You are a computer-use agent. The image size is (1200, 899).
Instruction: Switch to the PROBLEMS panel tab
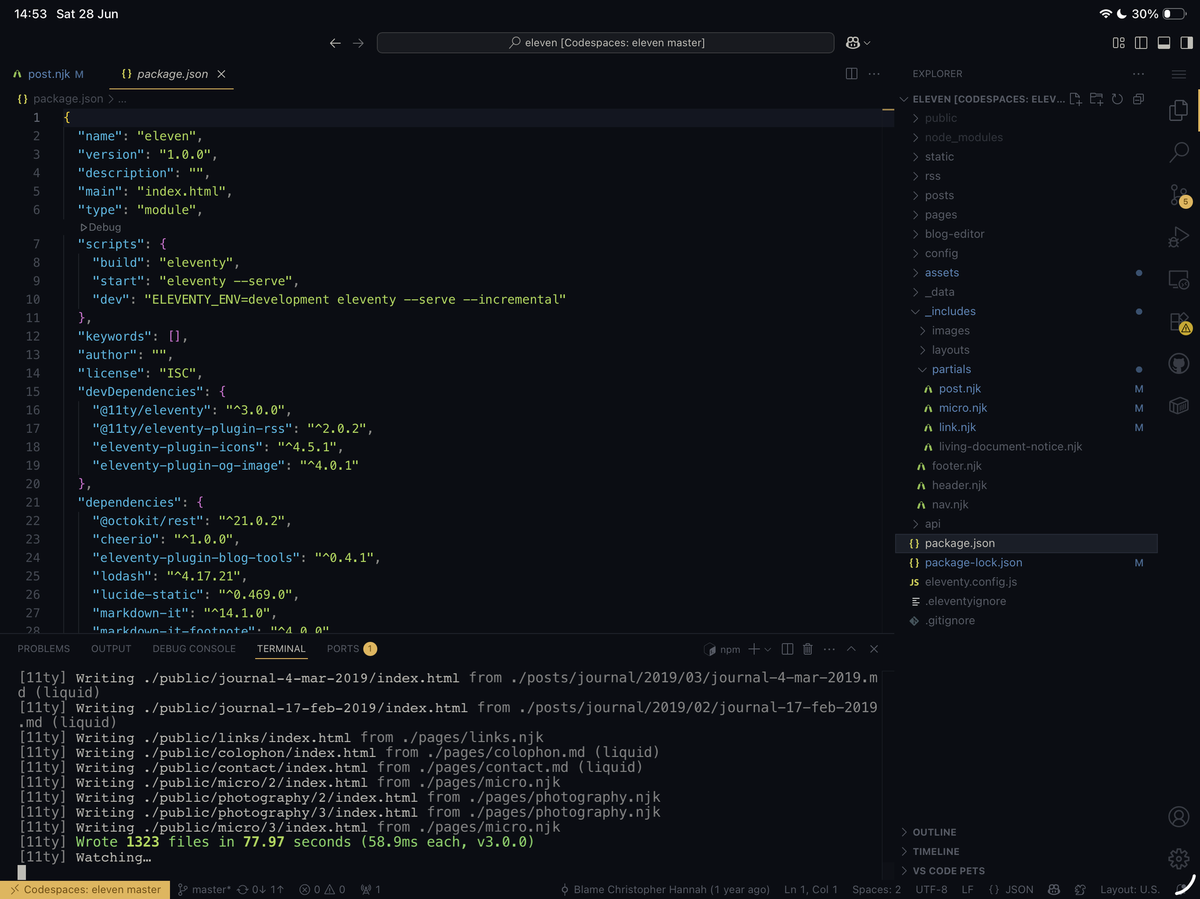coord(43,648)
